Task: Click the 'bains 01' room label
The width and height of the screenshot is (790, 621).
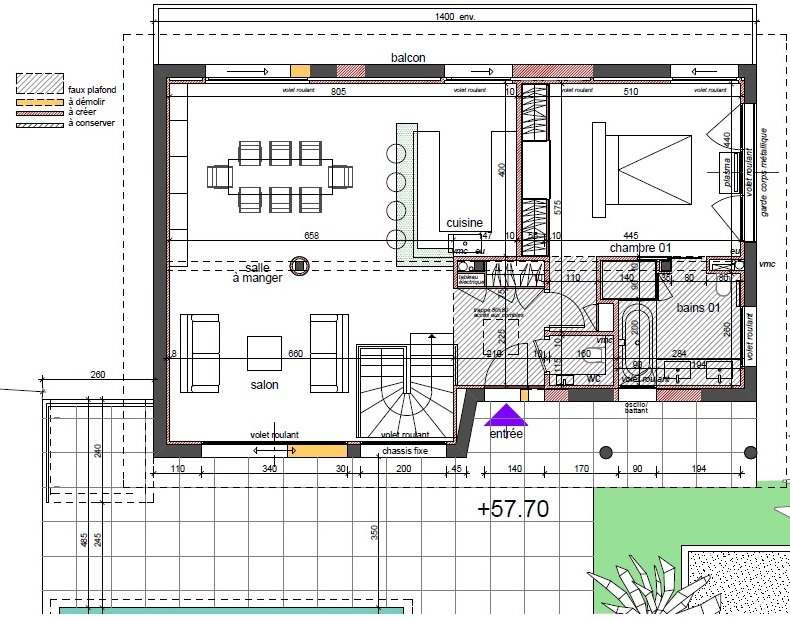Action: [699, 307]
